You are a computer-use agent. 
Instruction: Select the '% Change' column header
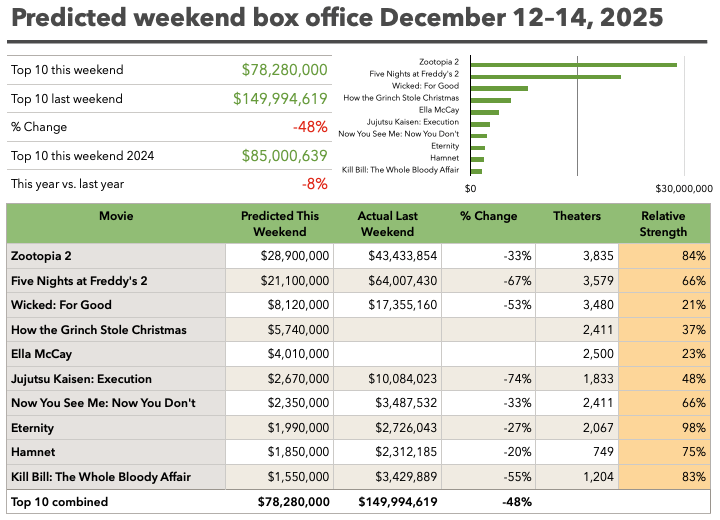[x=488, y=216]
